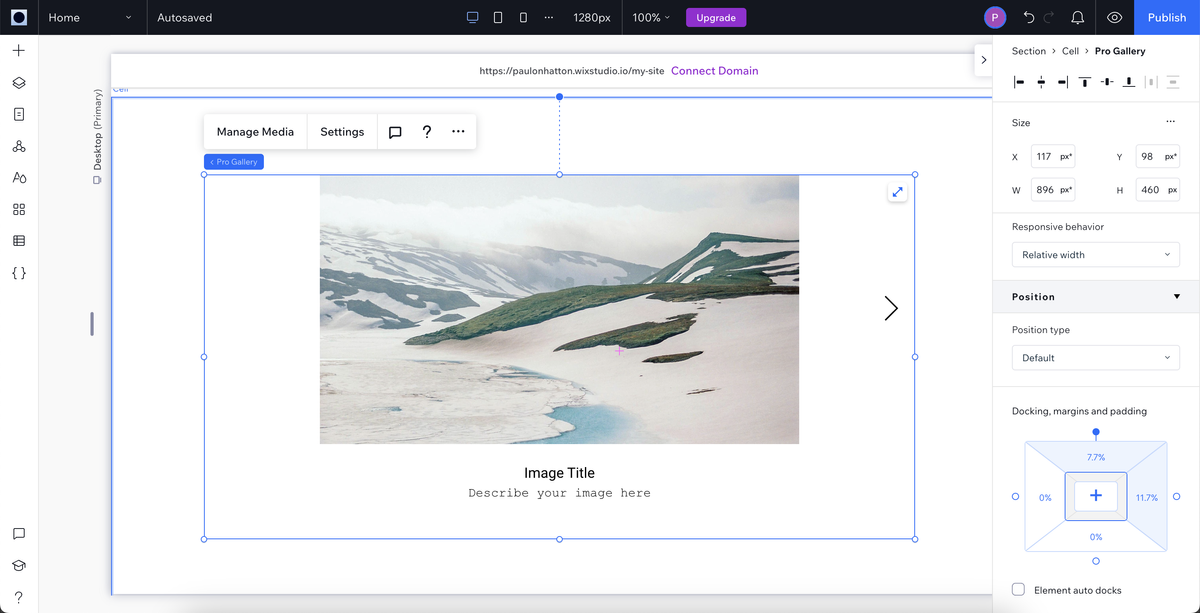
Task: Open the Pages panel
Action: tap(18, 113)
